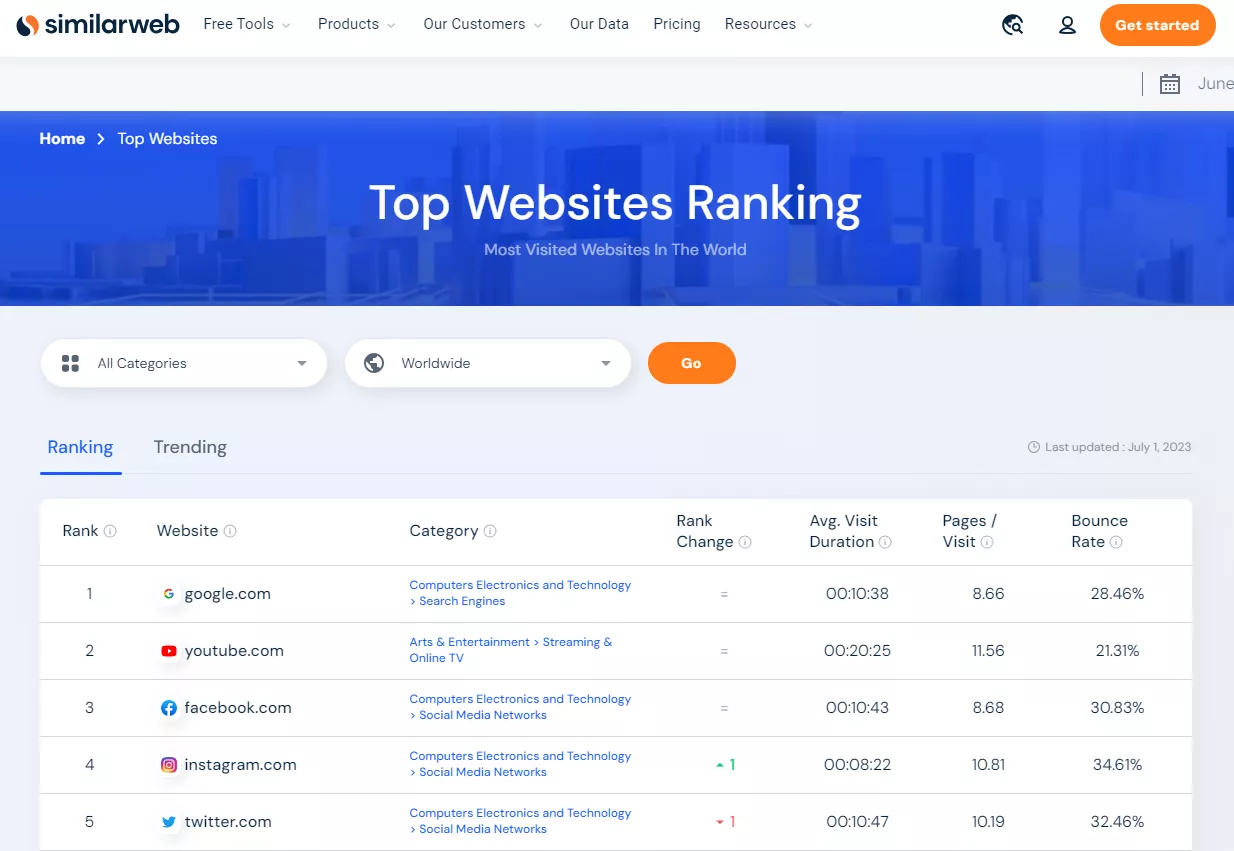This screenshot has height=851, width=1234.
Task: Click twitter.com's pages per visit 10.19
Action: [x=988, y=822]
